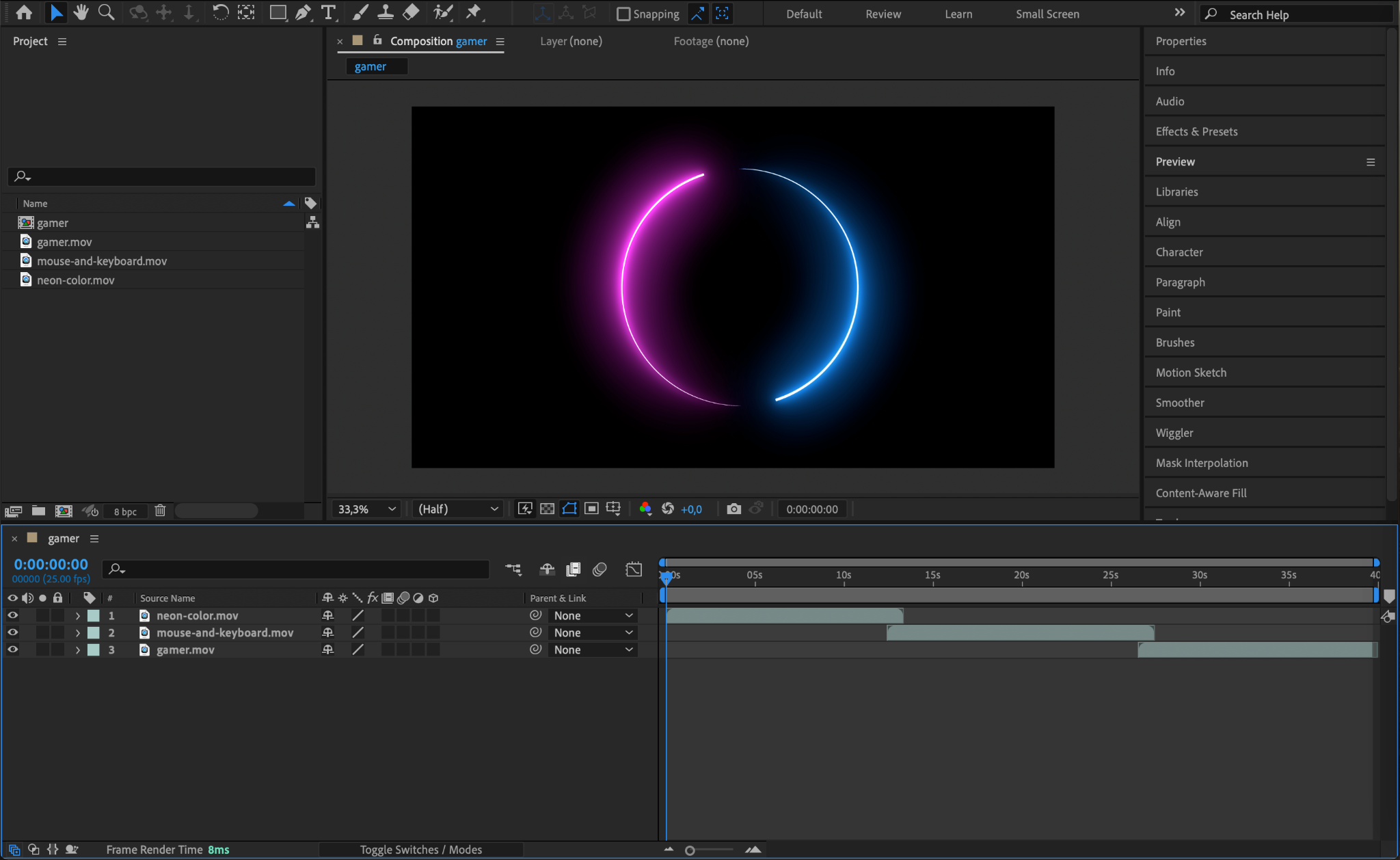
Task: Delete selected item with trash icon
Action: coord(160,511)
